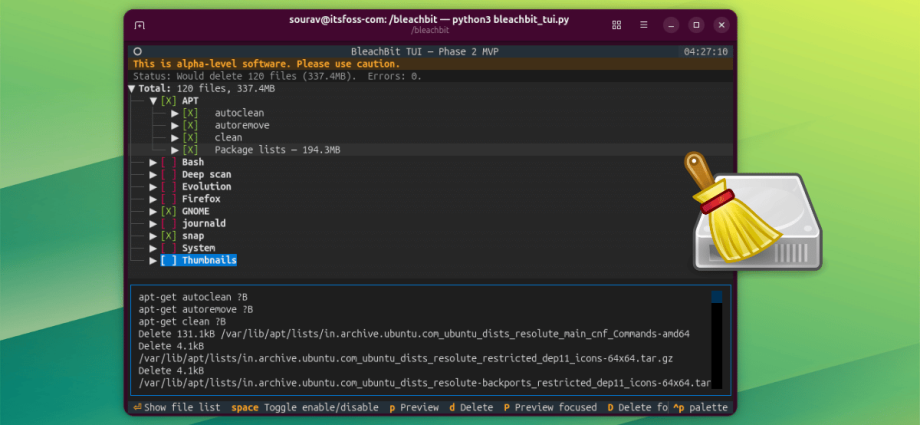Click the Delete 131.1kB log line
The height and width of the screenshot is (425, 920).
(414, 334)
